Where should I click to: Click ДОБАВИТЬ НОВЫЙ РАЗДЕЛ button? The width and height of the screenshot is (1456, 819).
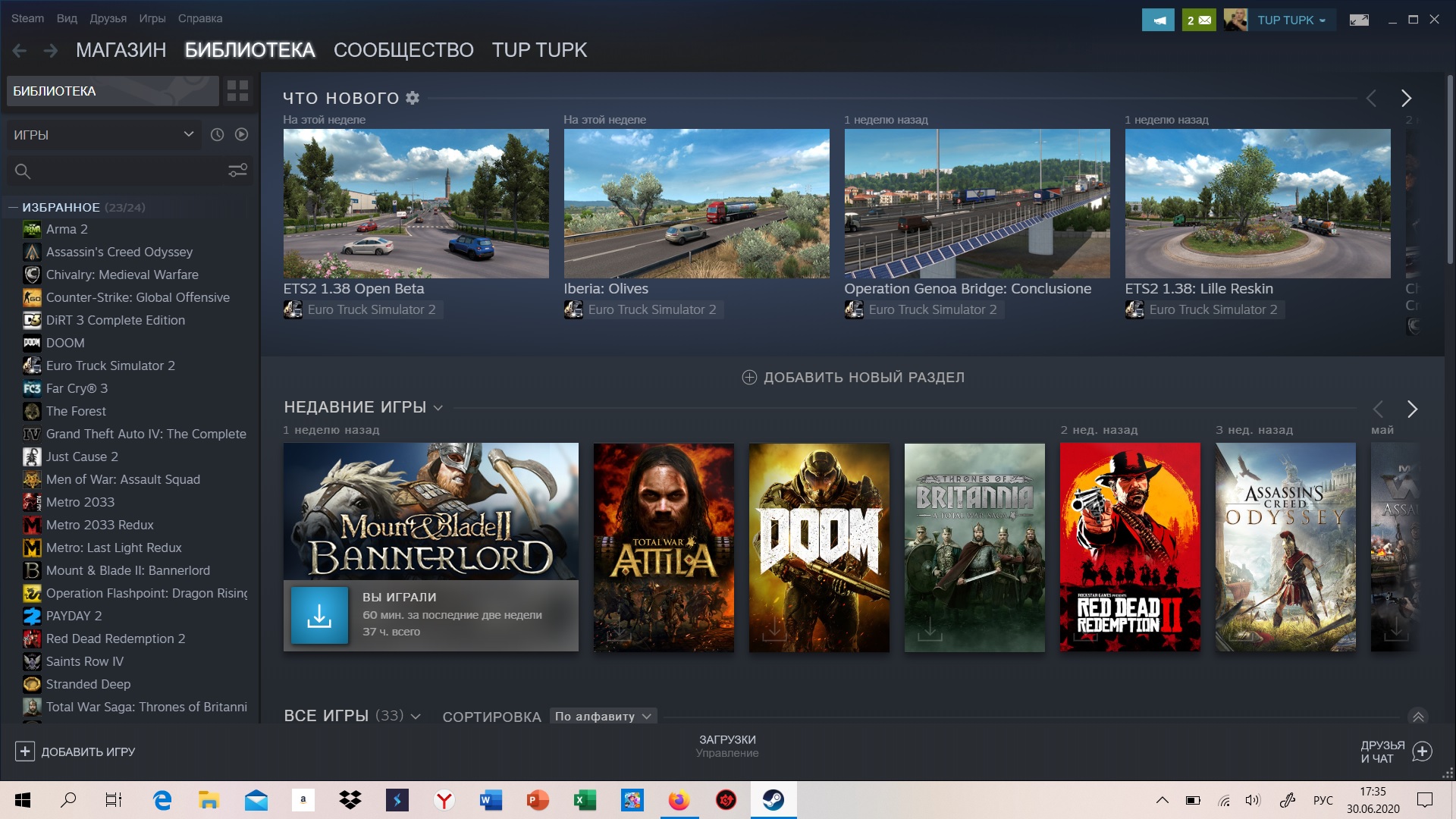tap(853, 378)
